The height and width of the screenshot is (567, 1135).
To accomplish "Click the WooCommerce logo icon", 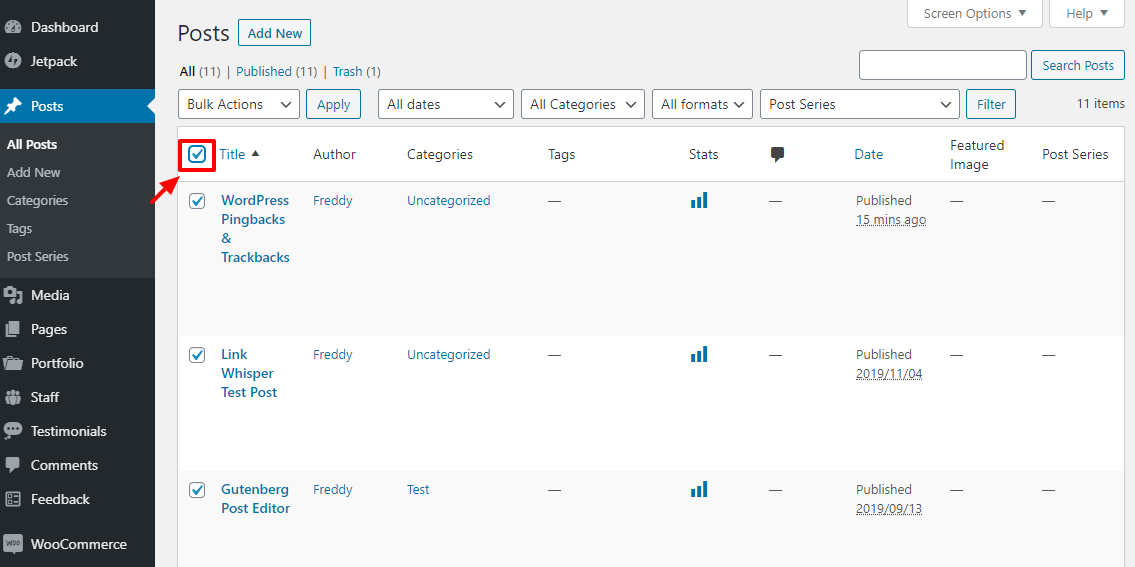I will (x=13, y=544).
